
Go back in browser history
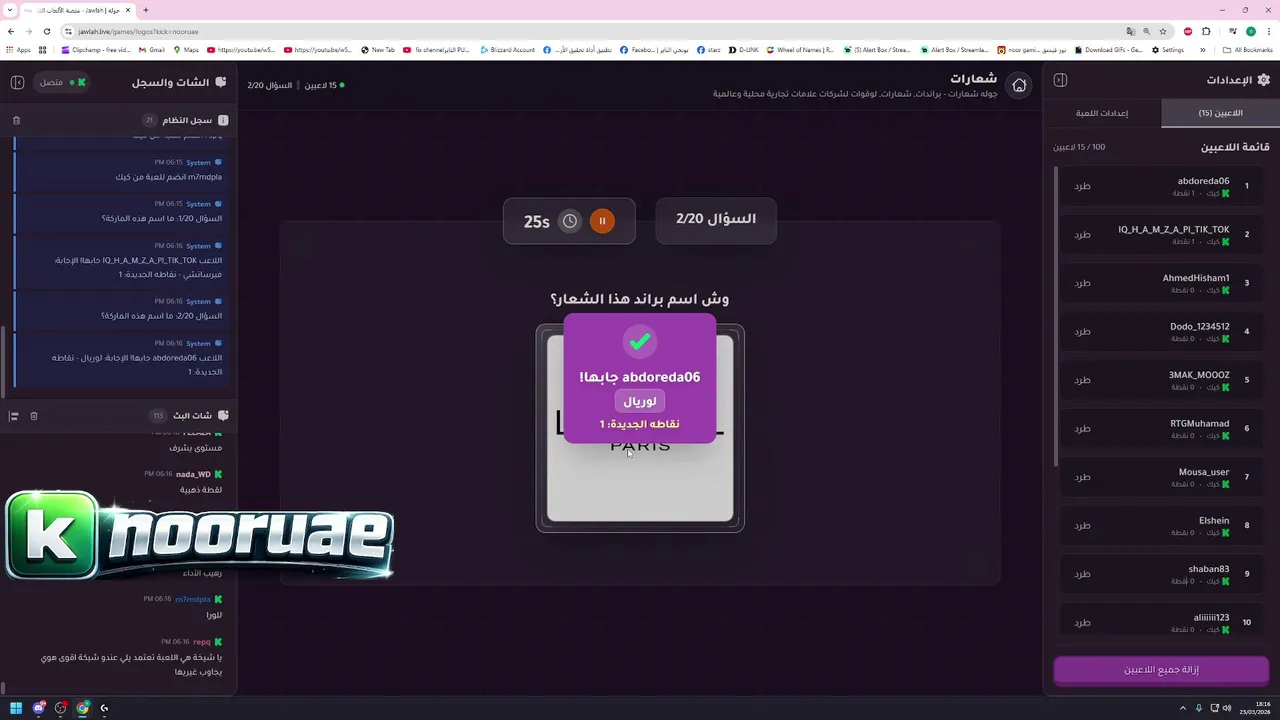tap(11, 31)
